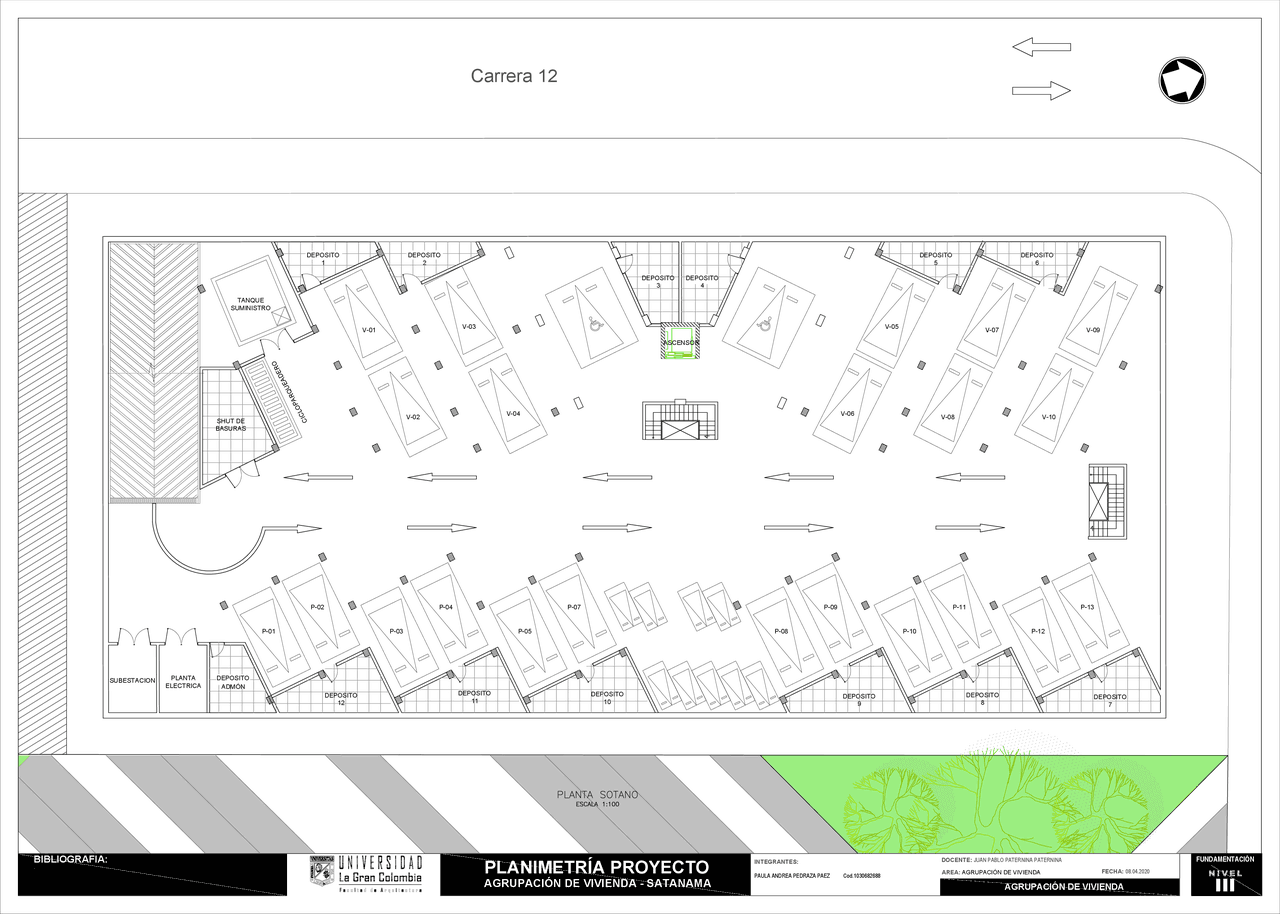Image resolution: width=1280 pixels, height=914 pixels.
Task: Select the staircase on the right wall
Action: pyautogui.click(x=1107, y=501)
